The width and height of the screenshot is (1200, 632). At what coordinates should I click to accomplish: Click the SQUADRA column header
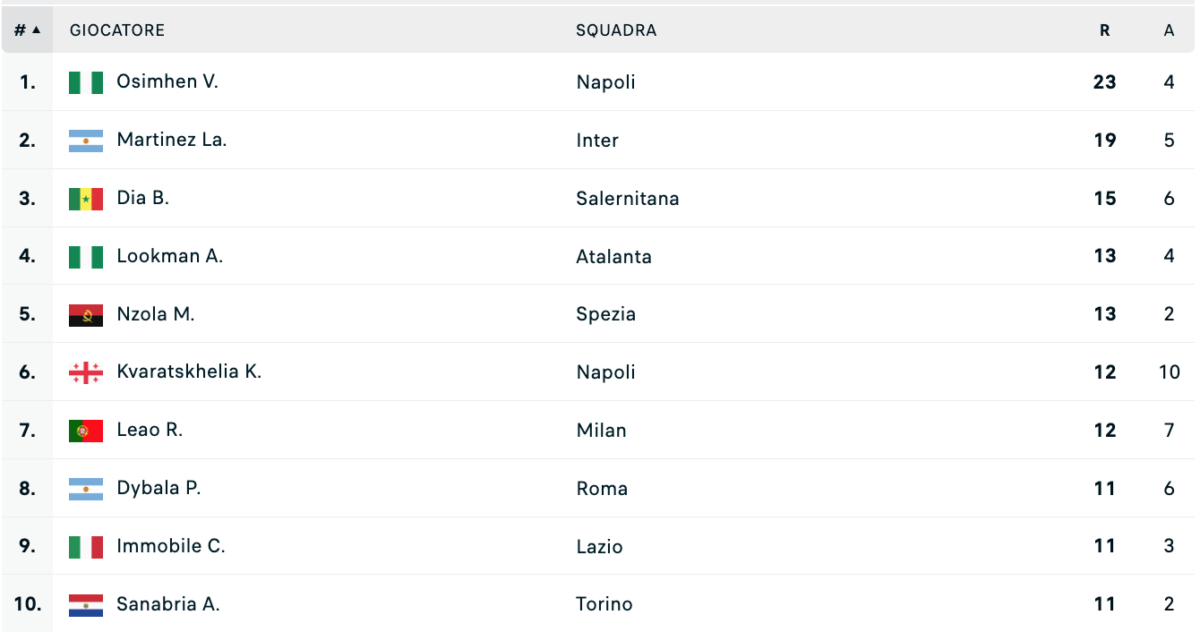point(616,30)
